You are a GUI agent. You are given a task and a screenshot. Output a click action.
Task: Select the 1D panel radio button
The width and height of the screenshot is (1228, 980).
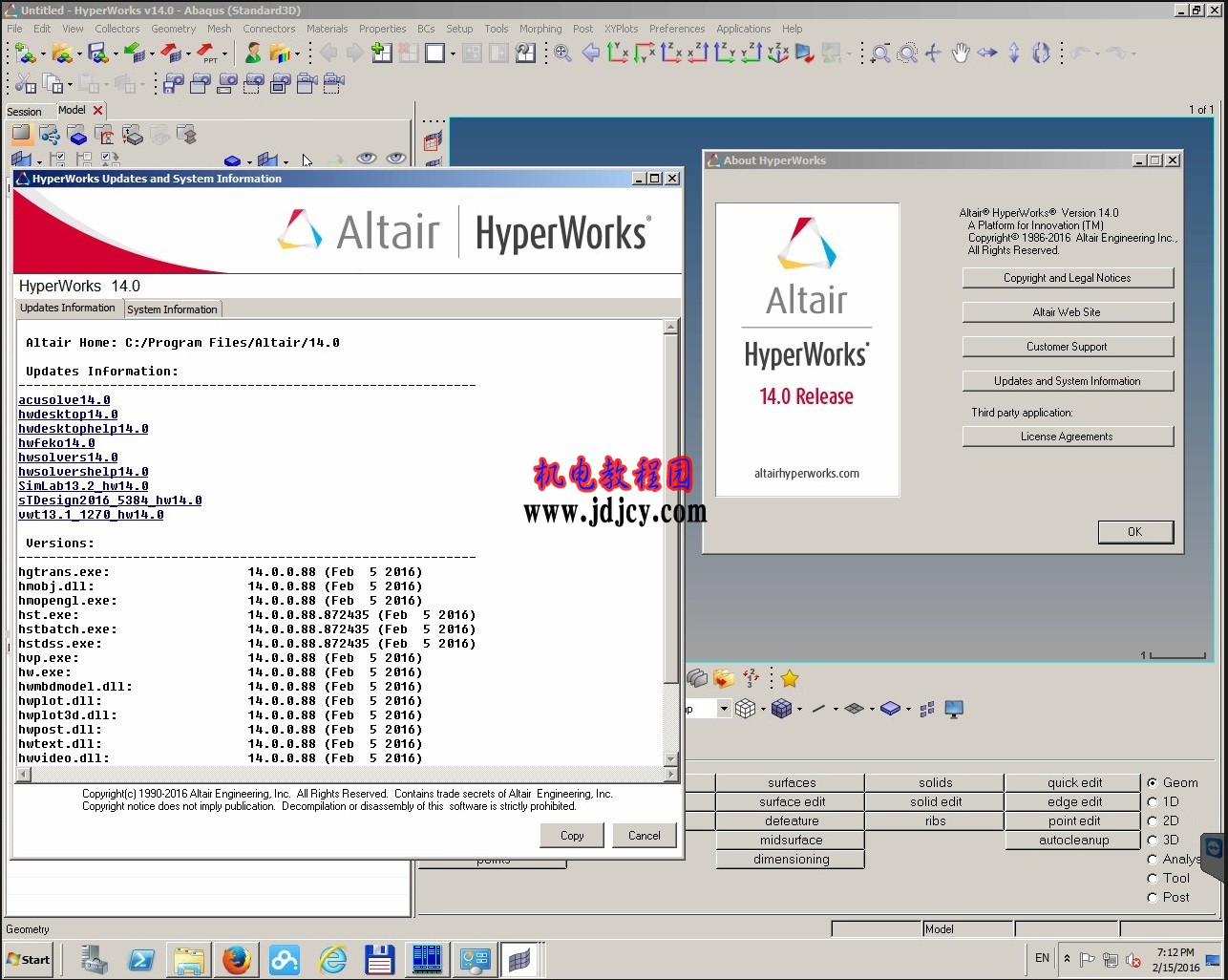[x=1153, y=801]
